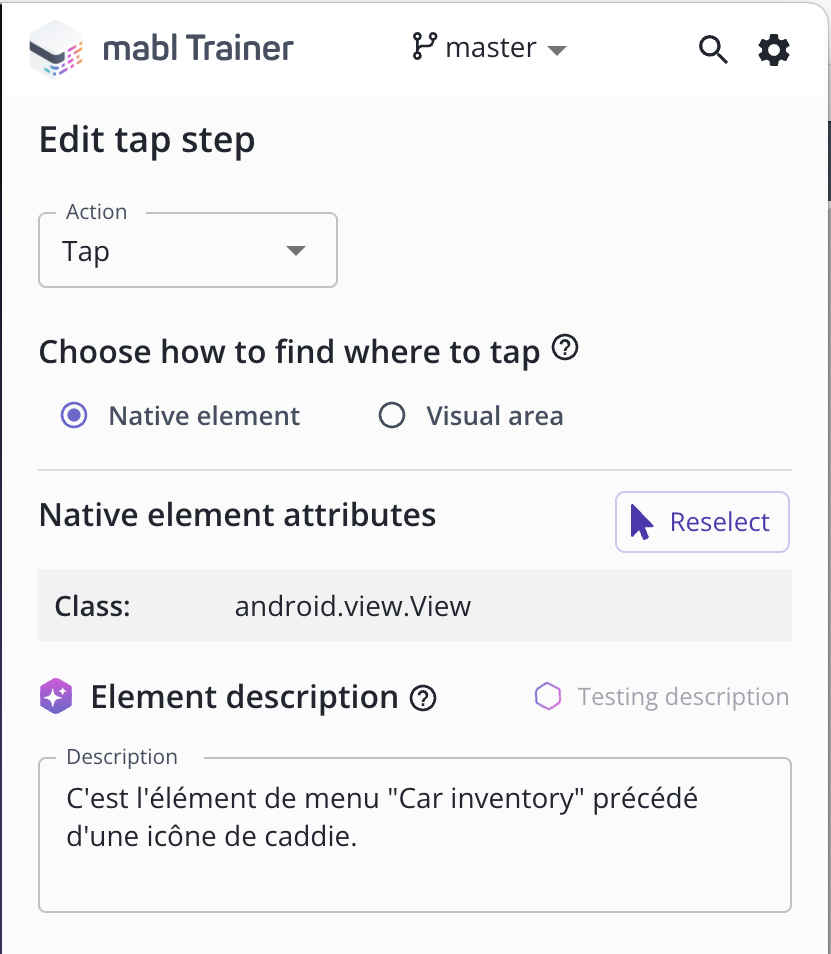Viewport: 831px width, 954px height.
Task: Expand the master branch selector
Action: coord(489,47)
